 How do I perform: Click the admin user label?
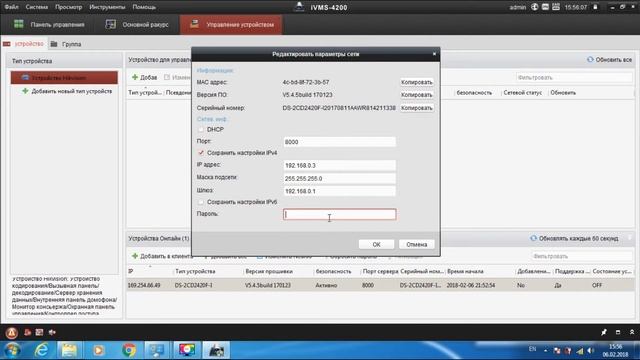point(518,7)
